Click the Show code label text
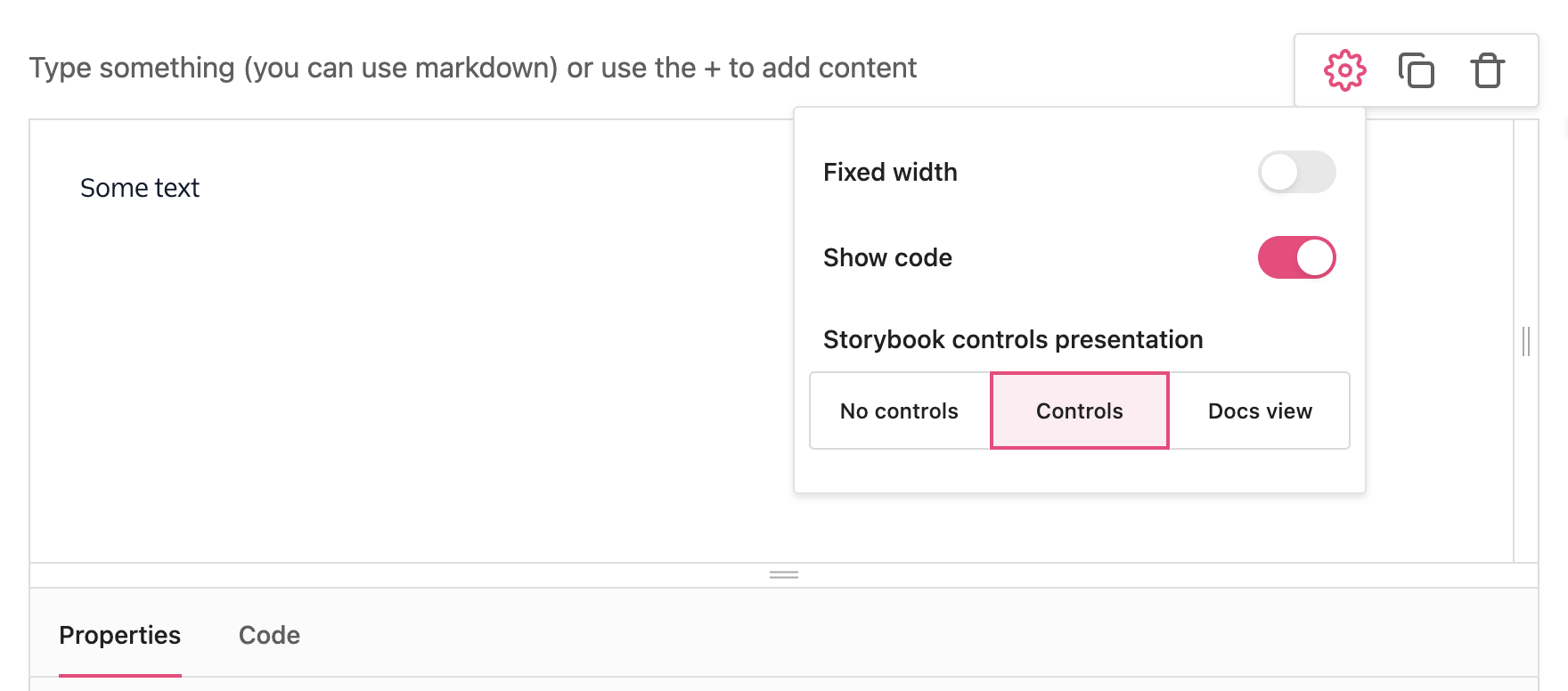Image resolution: width=1568 pixels, height=691 pixels. (x=887, y=257)
